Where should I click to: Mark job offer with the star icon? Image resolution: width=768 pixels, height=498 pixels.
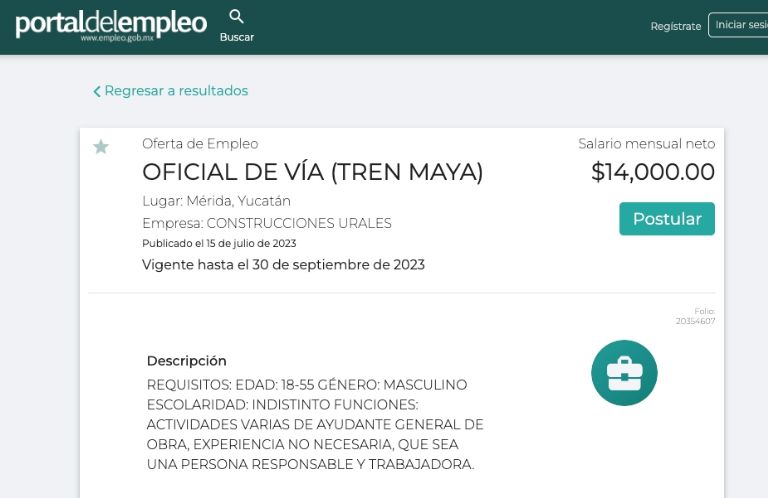[x=101, y=147]
